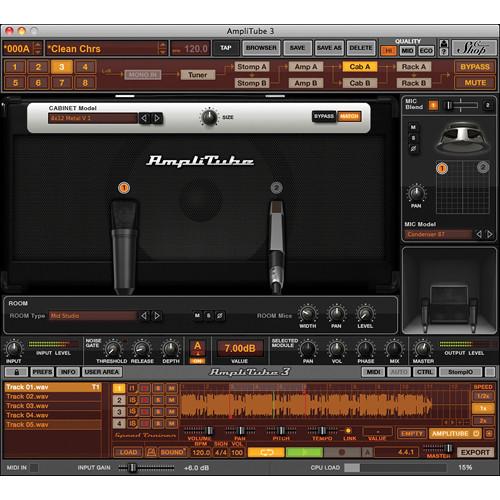The width and height of the screenshot is (500, 500).
Task: Click the lock icon beside PREFS
Action: (x=16, y=372)
